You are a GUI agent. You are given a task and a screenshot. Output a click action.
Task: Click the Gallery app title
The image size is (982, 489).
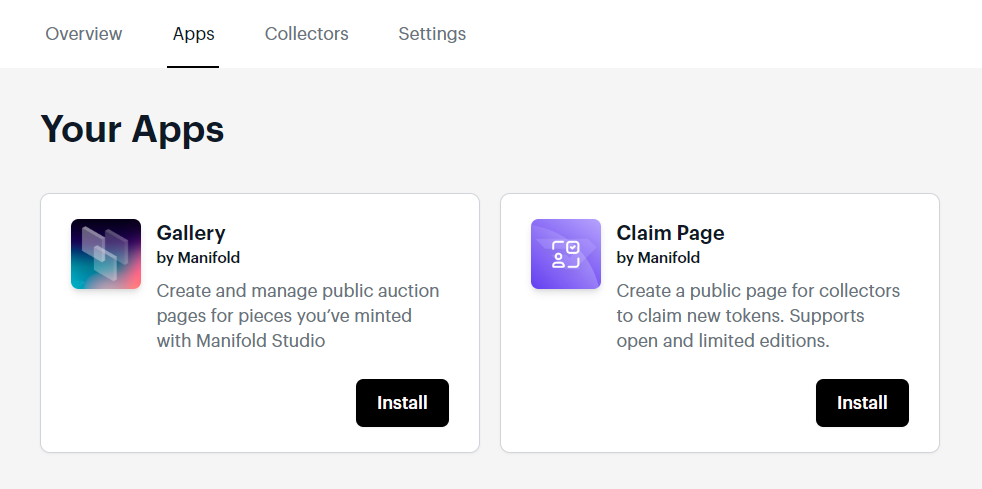tap(191, 233)
